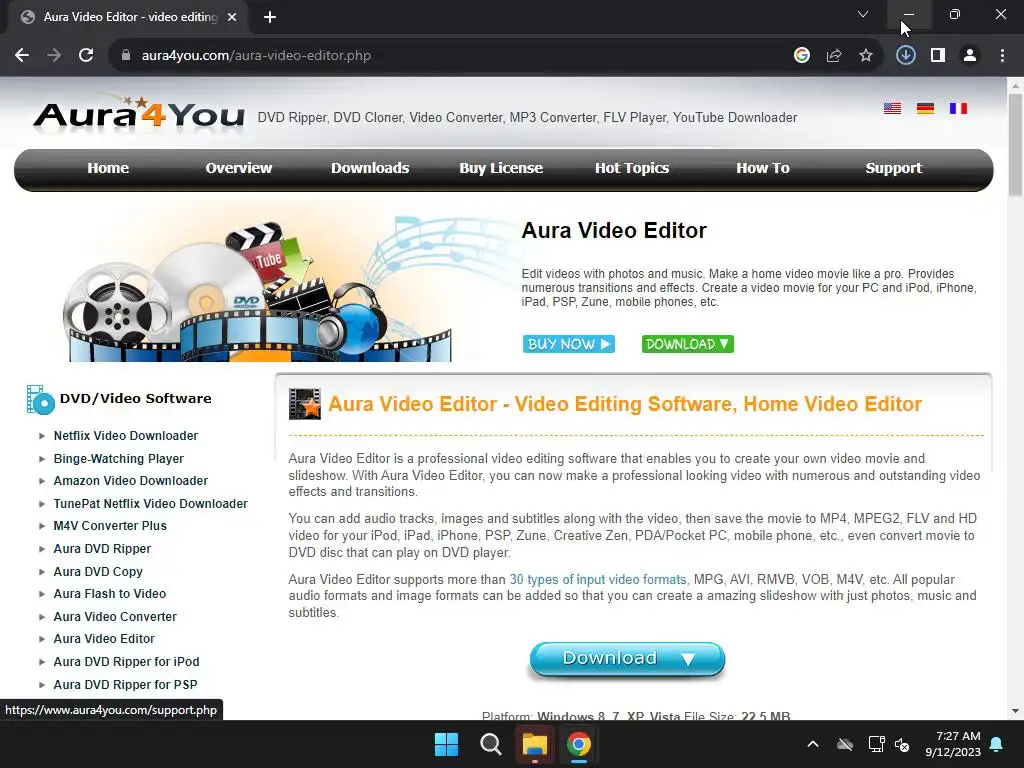The height and width of the screenshot is (768, 1024).
Task: Click the scrollbar down arrow
Action: coord(1015,711)
